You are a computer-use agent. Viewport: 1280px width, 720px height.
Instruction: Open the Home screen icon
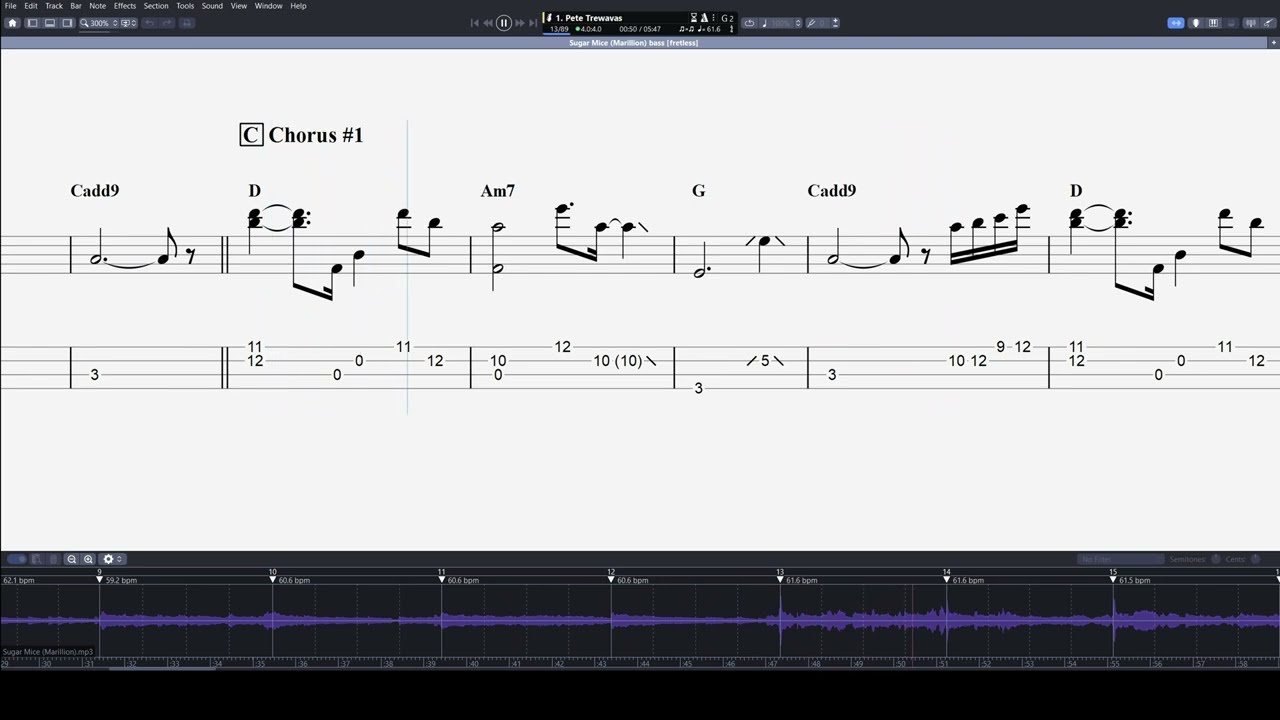pyautogui.click(x=13, y=23)
